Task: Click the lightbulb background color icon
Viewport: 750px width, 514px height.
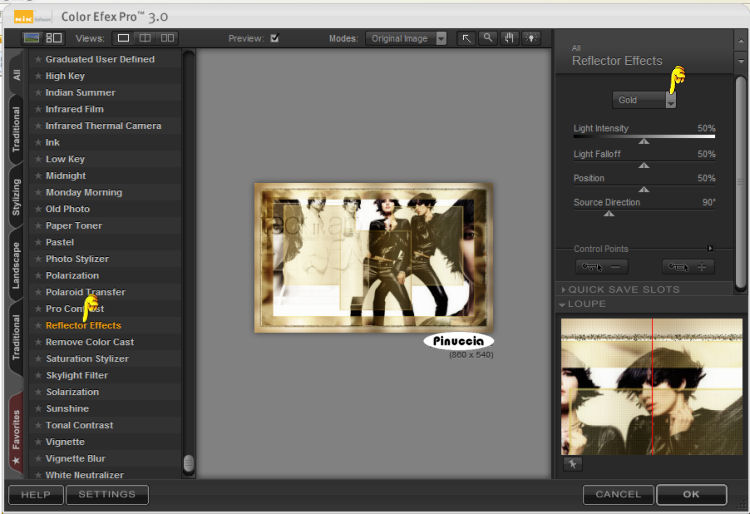Action: point(530,38)
